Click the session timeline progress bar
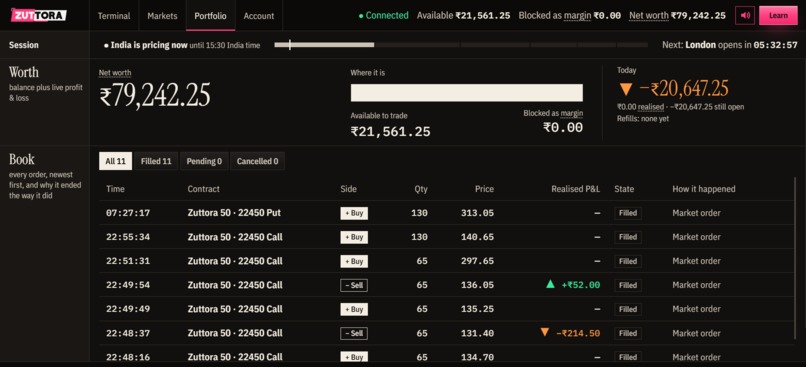The height and width of the screenshot is (367, 806). (461, 45)
